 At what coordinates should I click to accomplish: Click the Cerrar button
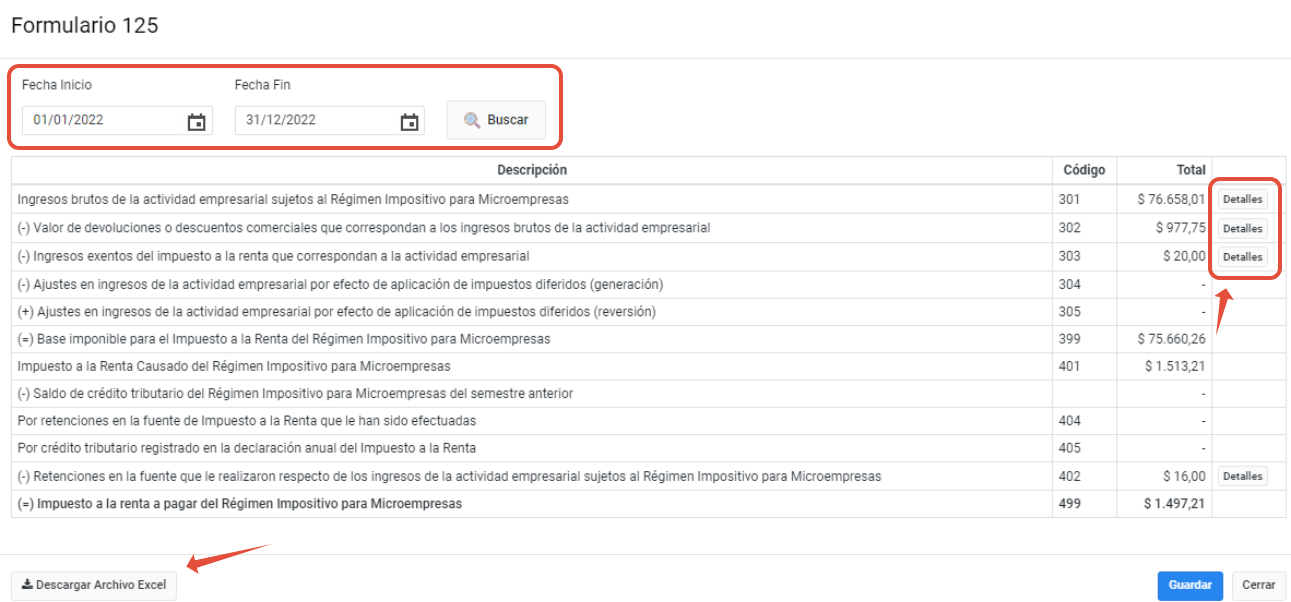click(x=1259, y=585)
